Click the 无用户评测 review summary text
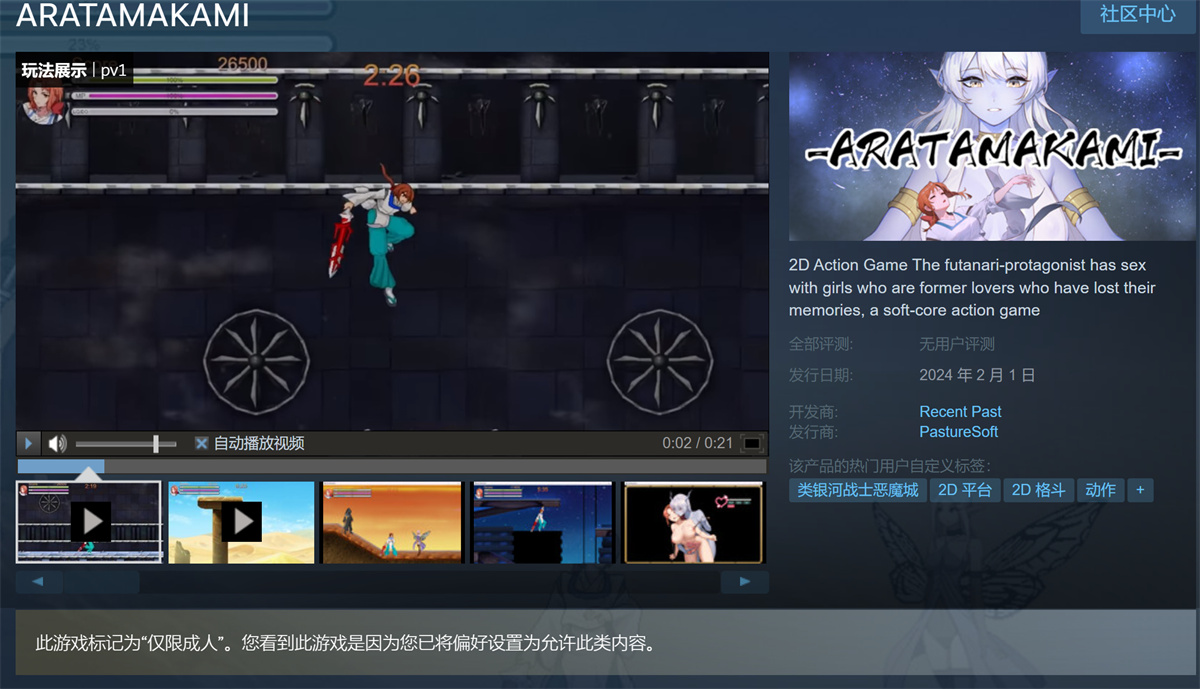The height and width of the screenshot is (689, 1200). click(x=957, y=344)
